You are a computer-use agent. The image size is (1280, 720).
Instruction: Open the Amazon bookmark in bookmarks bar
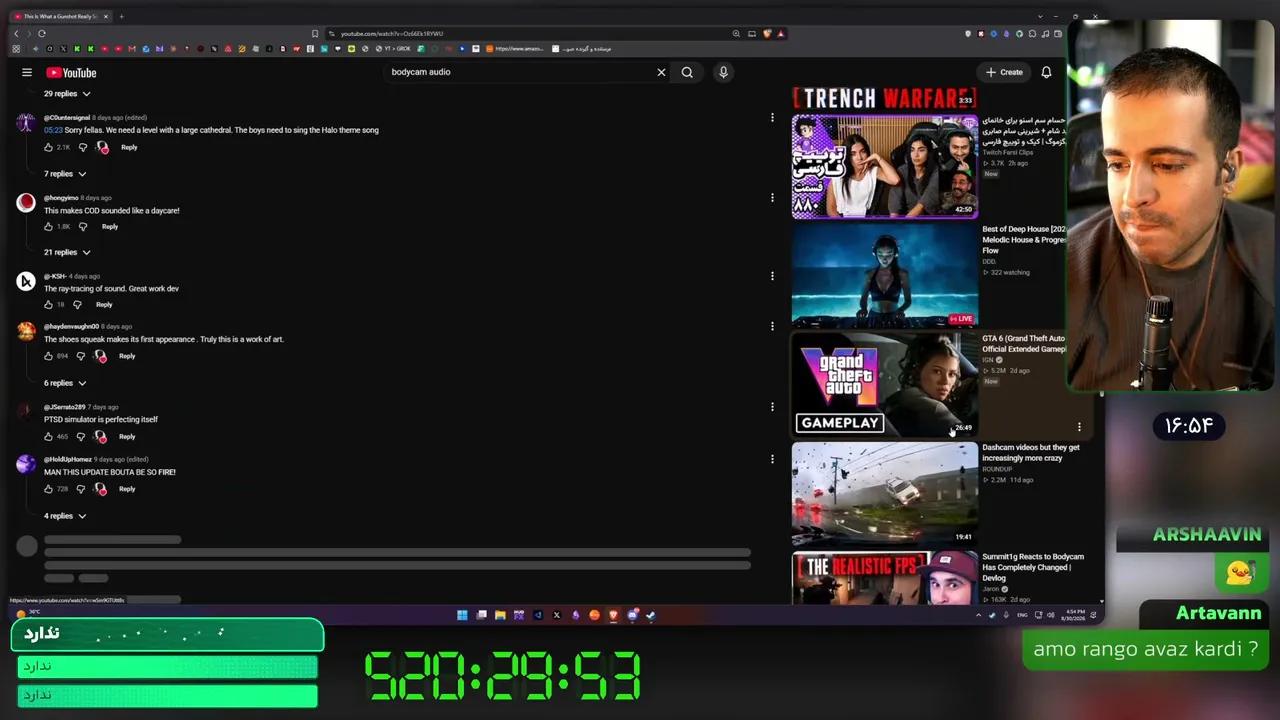pyautogui.click(x=515, y=48)
